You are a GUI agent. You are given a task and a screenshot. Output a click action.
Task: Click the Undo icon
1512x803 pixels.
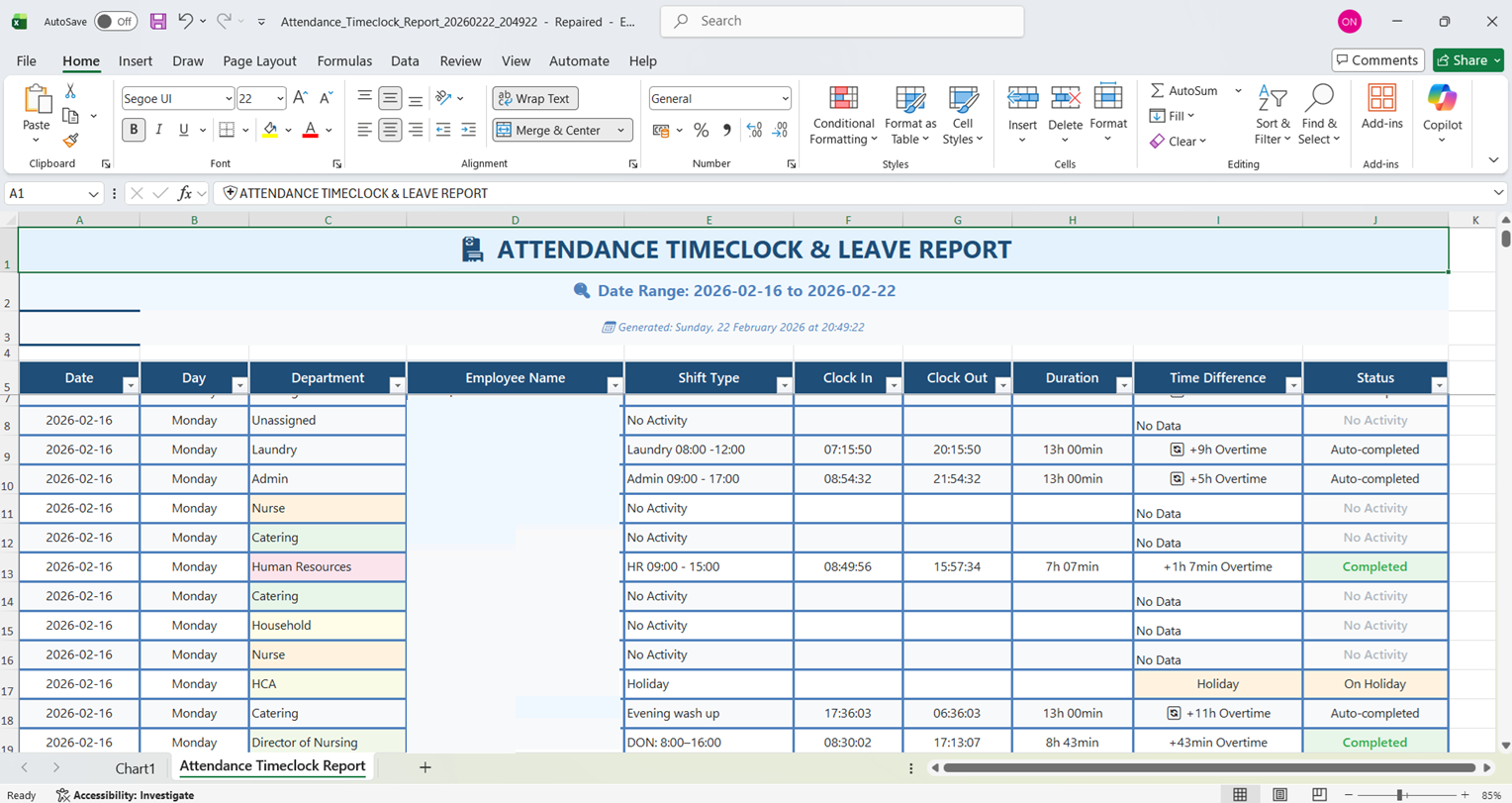click(188, 21)
